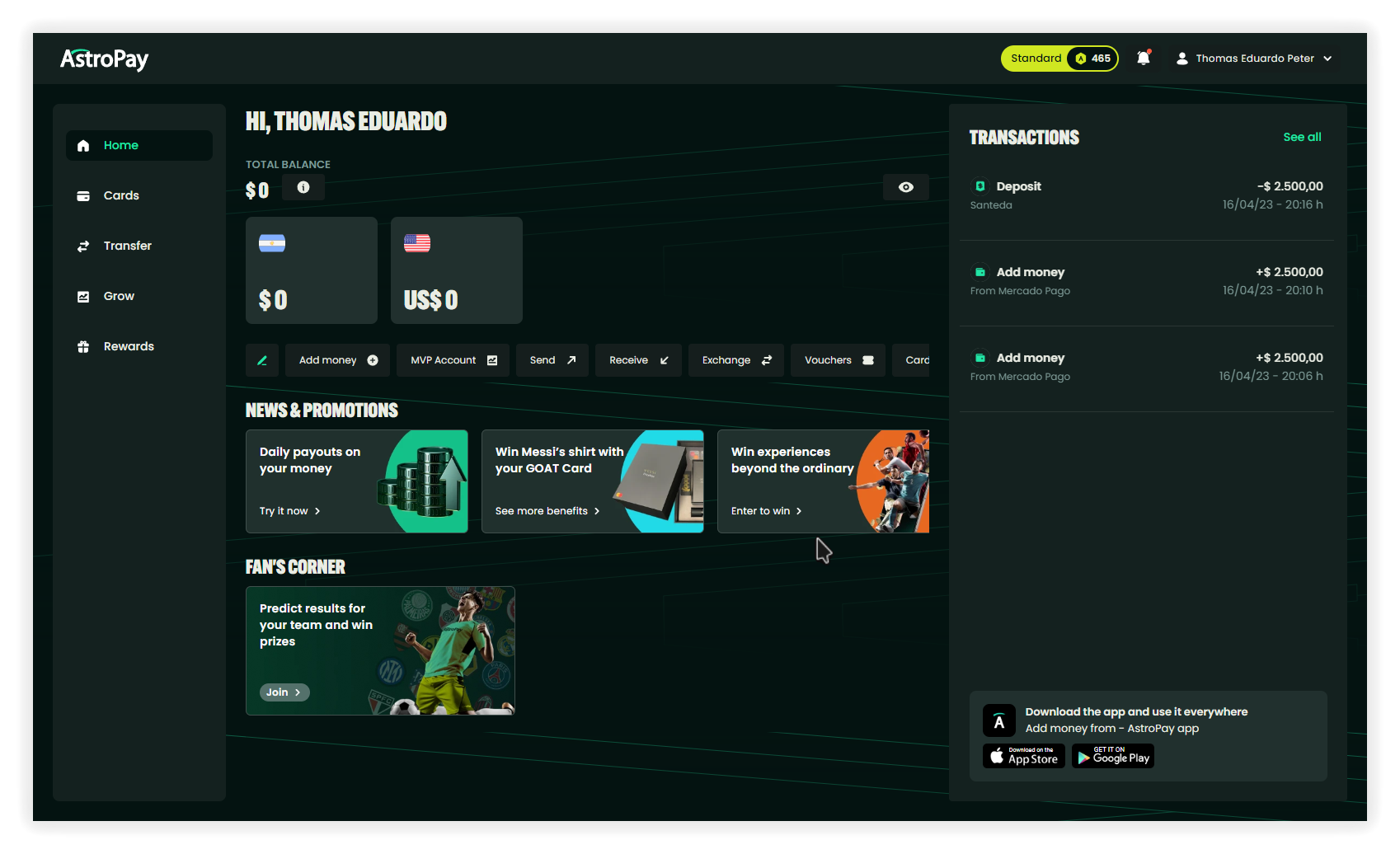Click Try it now link

point(289,511)
